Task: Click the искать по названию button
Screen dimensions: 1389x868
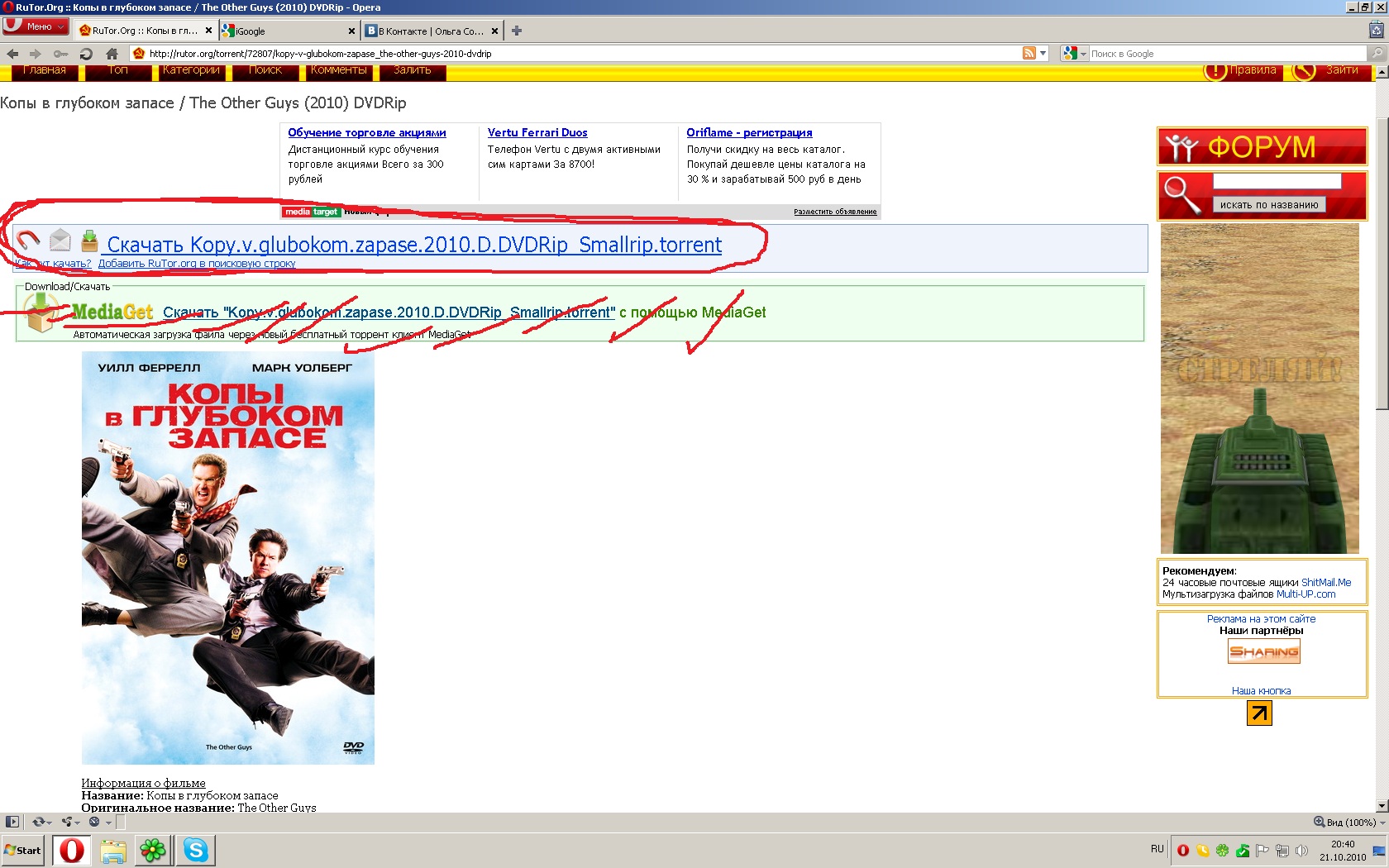Action: point(1269,205)
